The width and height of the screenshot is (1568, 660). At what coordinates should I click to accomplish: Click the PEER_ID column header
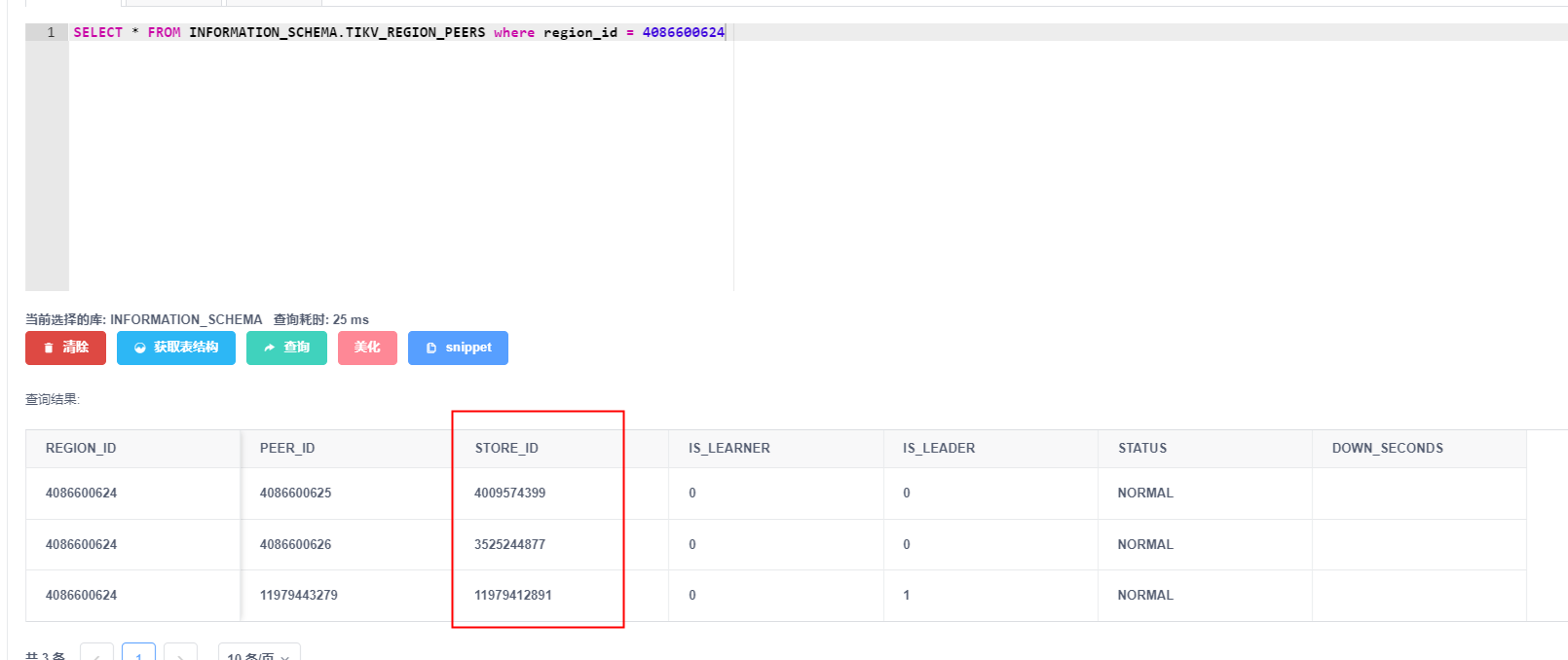(287, 449)
